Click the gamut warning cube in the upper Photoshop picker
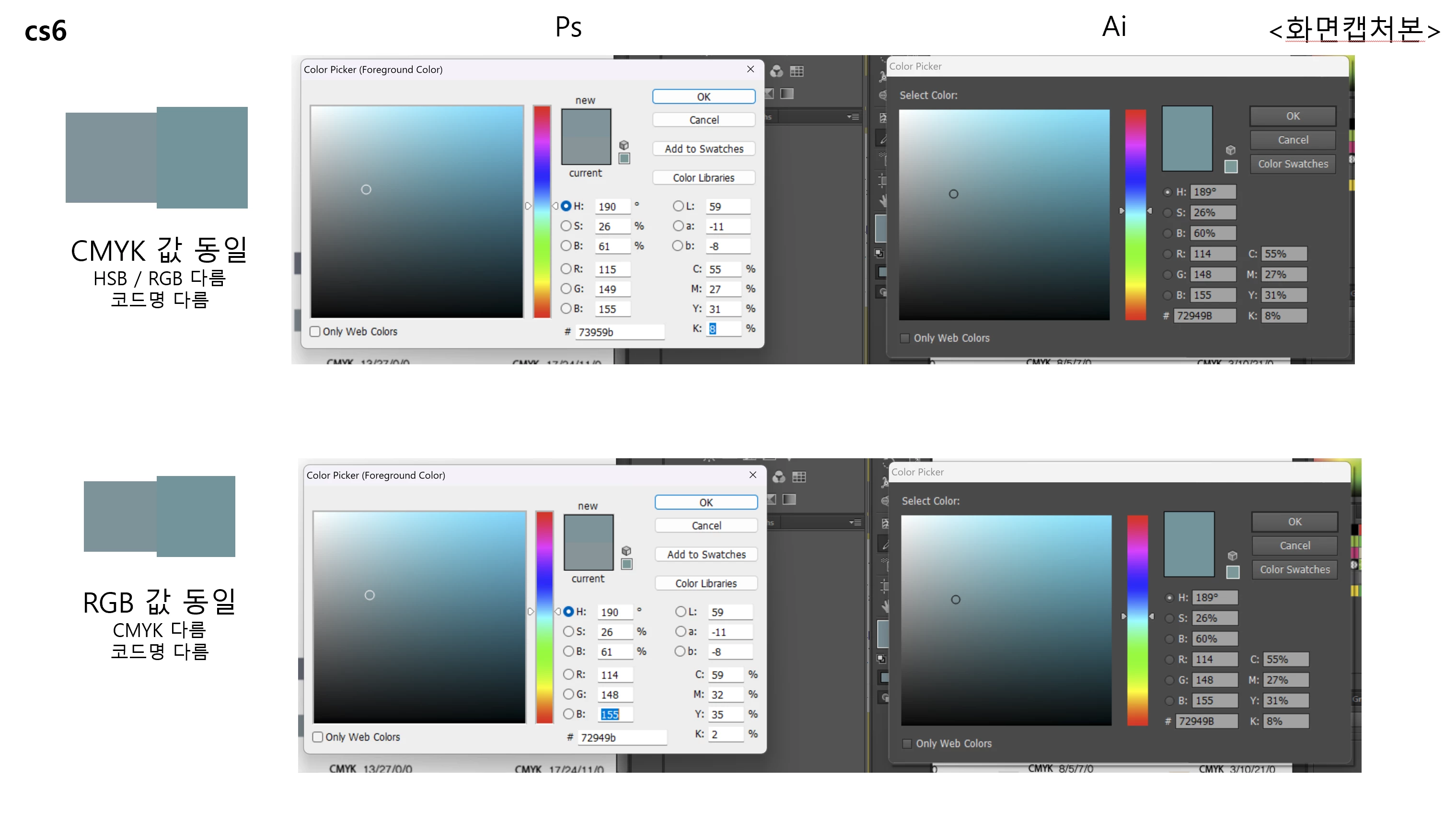 (624, 145)
